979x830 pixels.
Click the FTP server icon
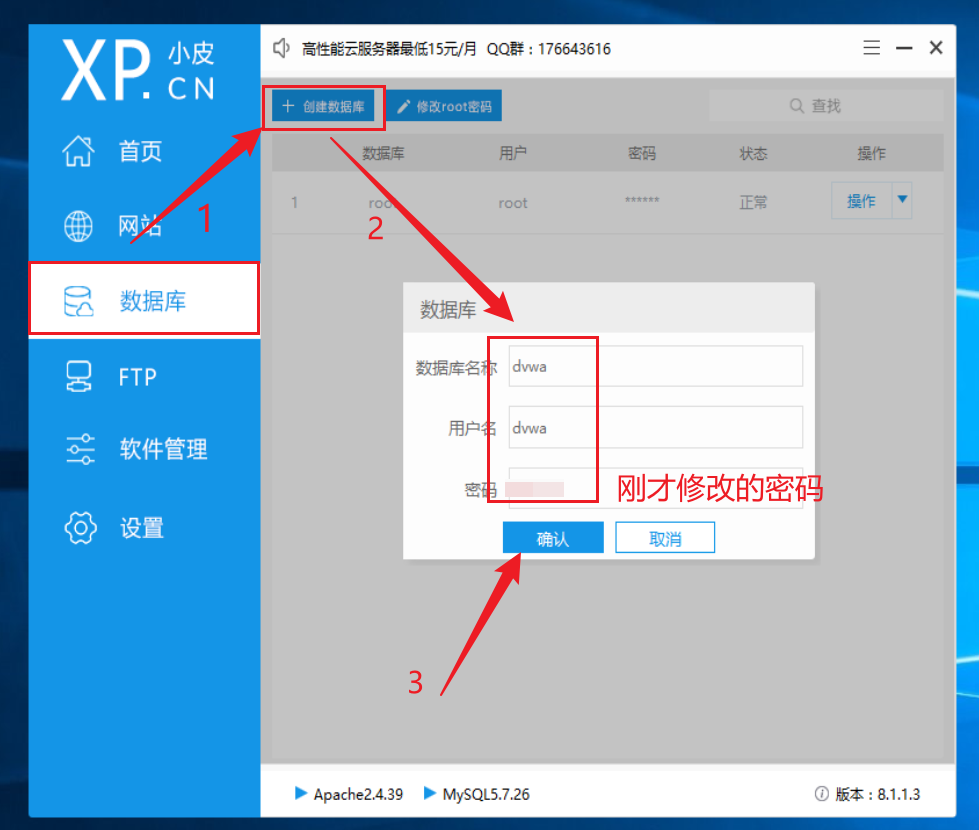[x=79, y=377]
